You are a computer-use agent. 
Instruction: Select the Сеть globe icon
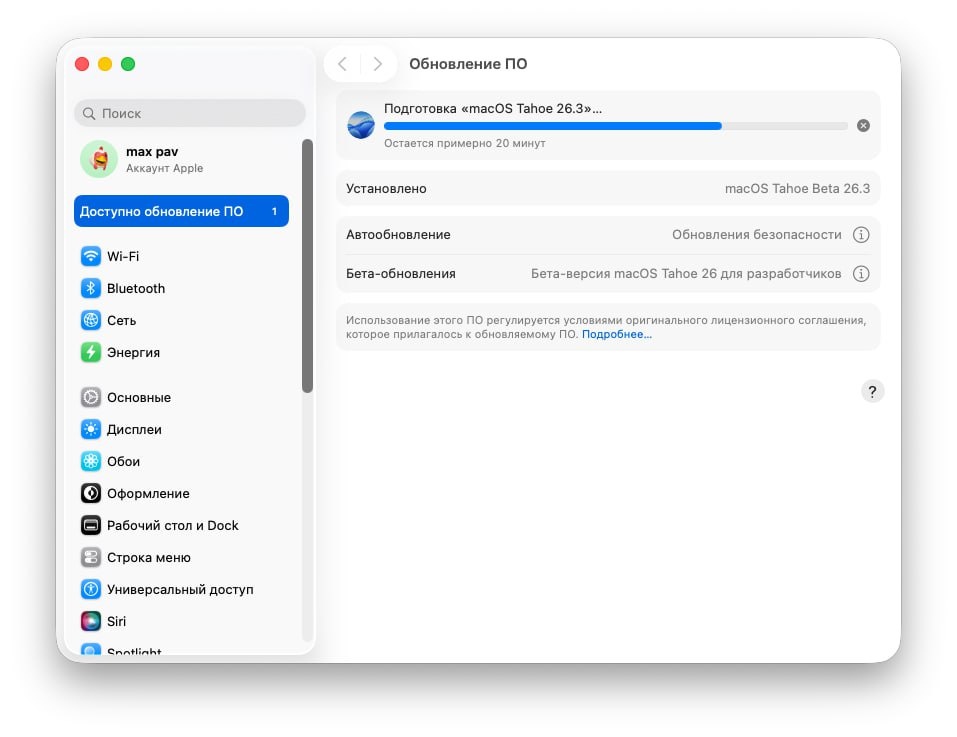[91, 320]
